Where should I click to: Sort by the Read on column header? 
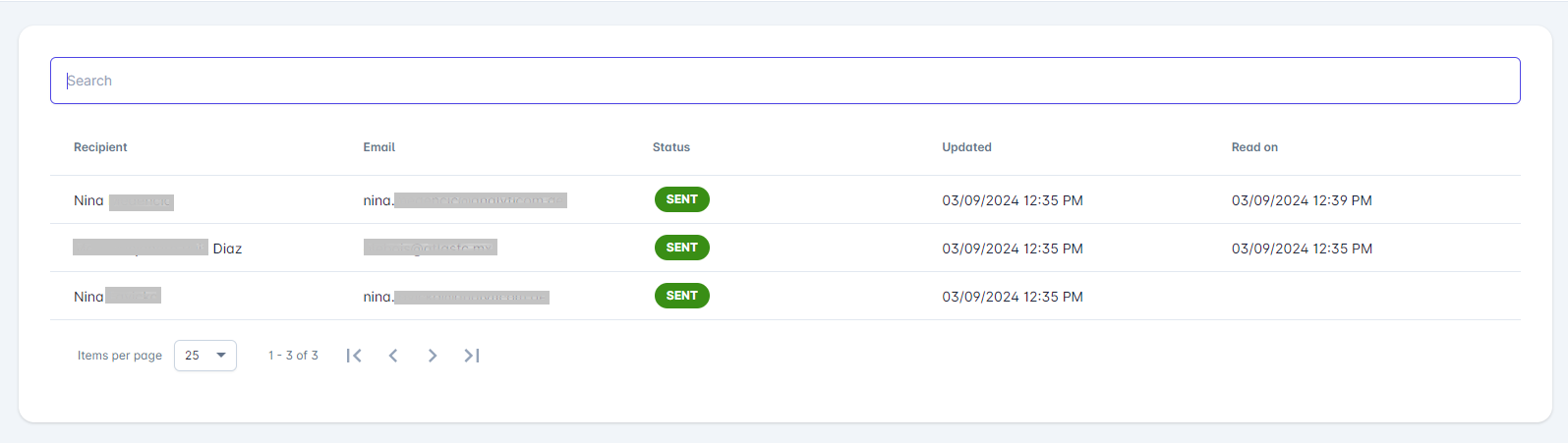[1254, 147]
